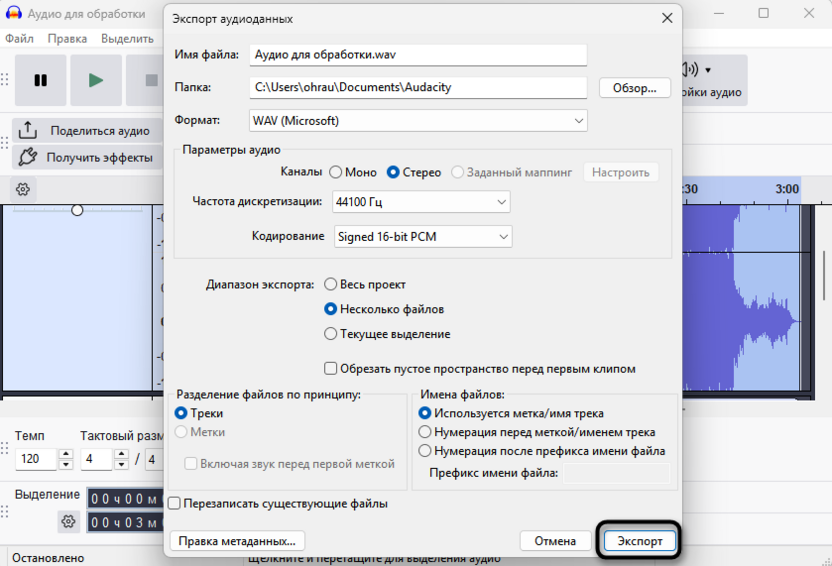Select naming using label/track name
Viewport: 832px width, 566px height.
pos(424,413)
